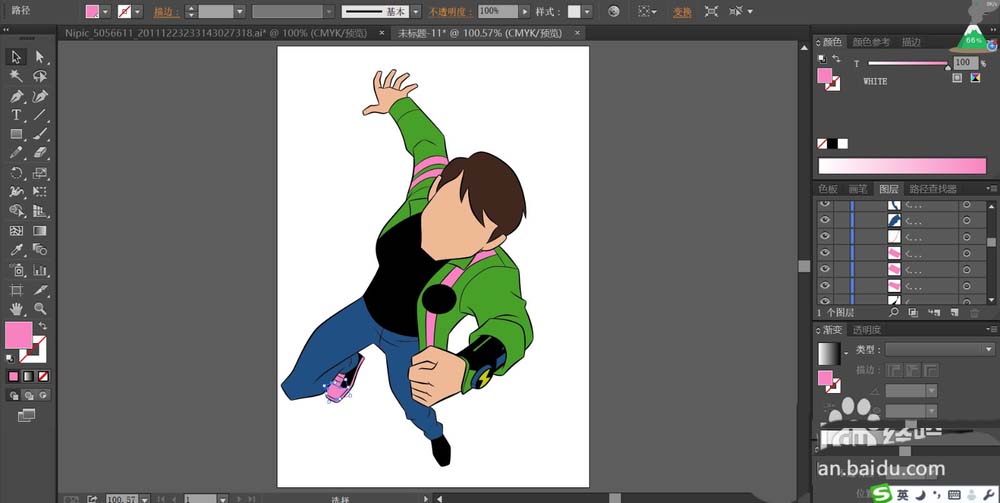Screen dimensions: 1000x503
Task: Select the Blend tool
Action: tap(40, 250)
